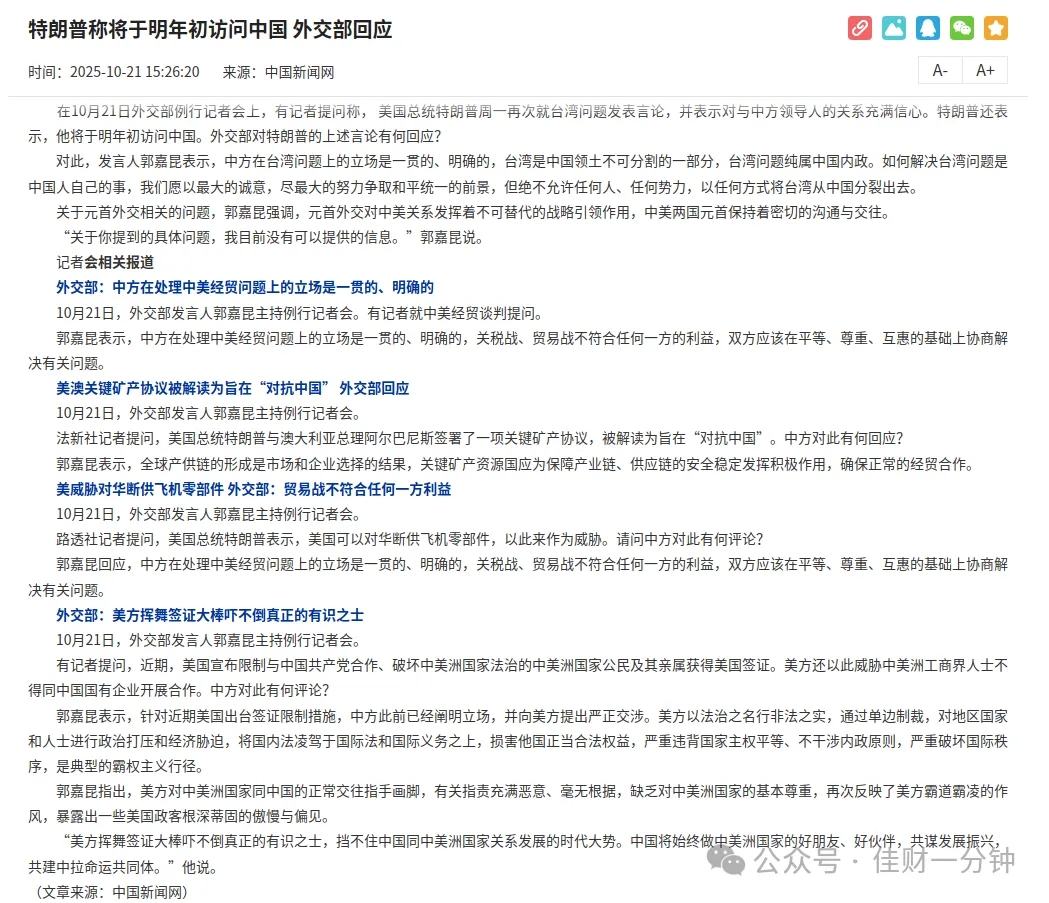The width and height of the screenshot is (1049, 903).
Task: Click paragraph starting 对此，发言人郭嘉昆表示
Action: [518, 175]
